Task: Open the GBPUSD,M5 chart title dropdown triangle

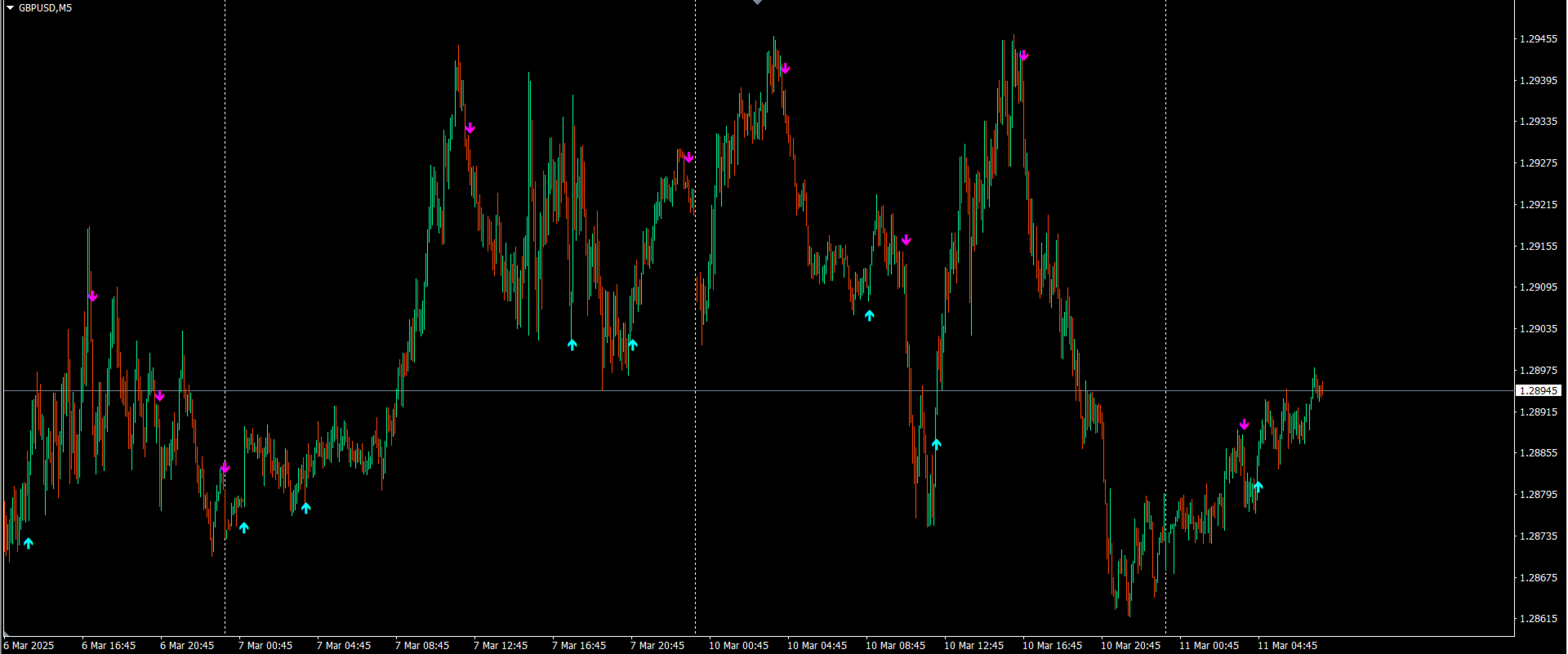Action: coord(11,8)
